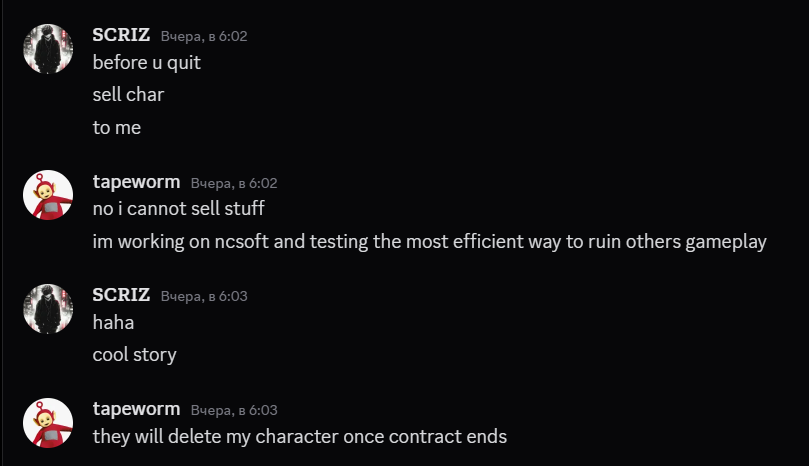This screenshot has height=466, width=809.
Task: Click the SCRIZ username above "before u quit"
Action: (x=121, y=35)
